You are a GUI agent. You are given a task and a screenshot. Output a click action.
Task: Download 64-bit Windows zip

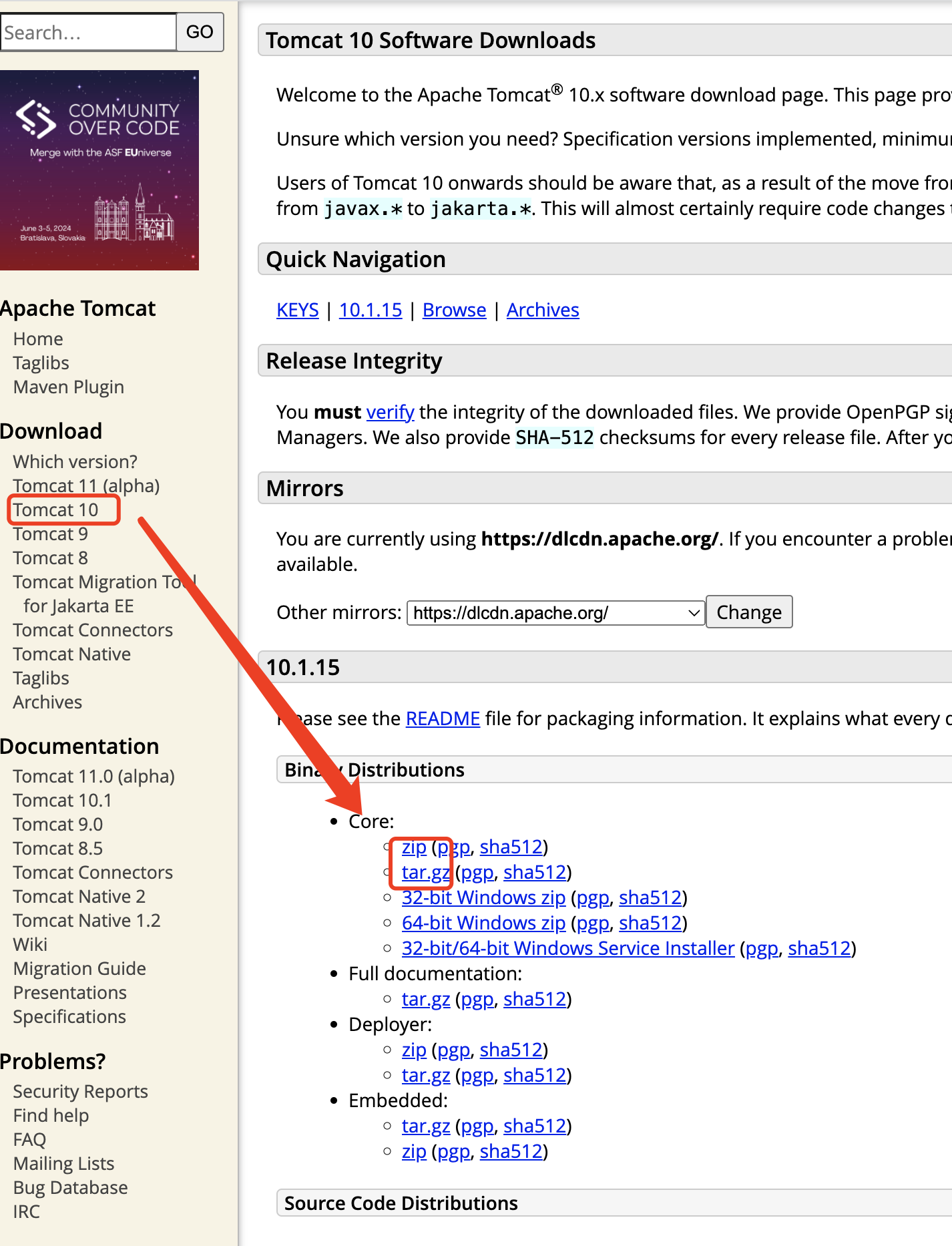click(483, 923)
